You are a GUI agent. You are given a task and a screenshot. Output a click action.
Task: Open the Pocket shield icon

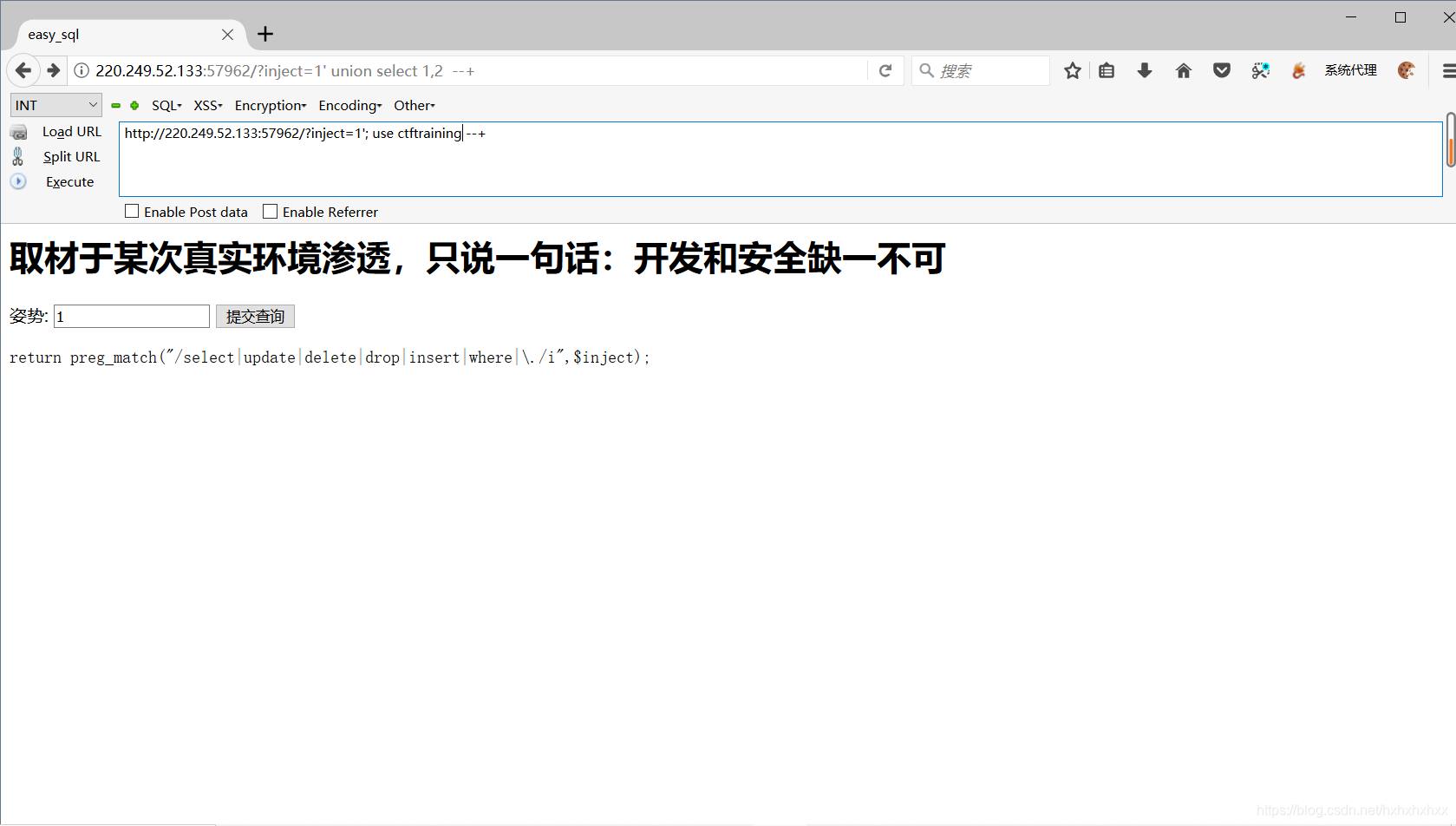1222,70
